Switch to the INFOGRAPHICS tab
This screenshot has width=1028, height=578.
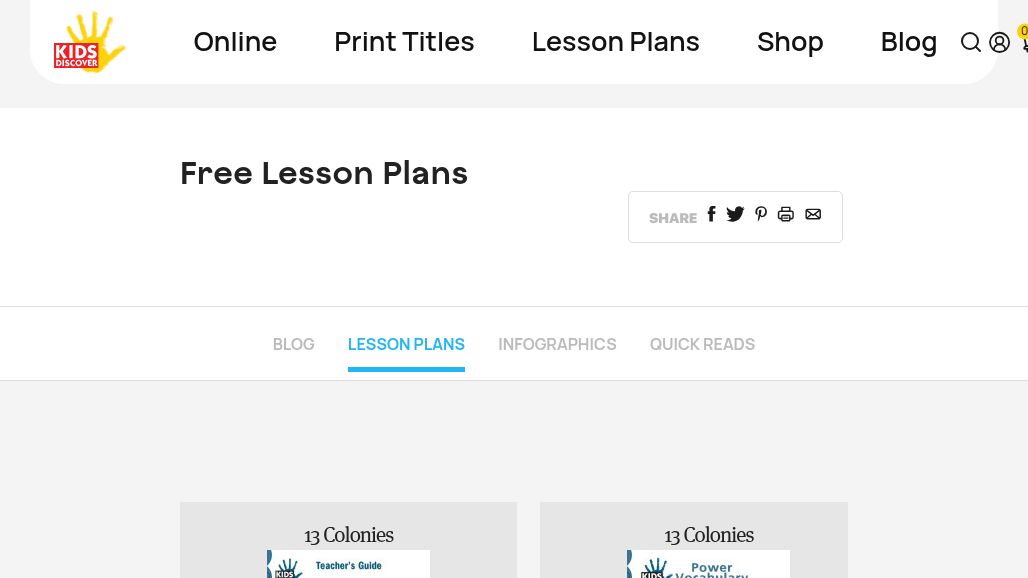click(x=557, y=344)
